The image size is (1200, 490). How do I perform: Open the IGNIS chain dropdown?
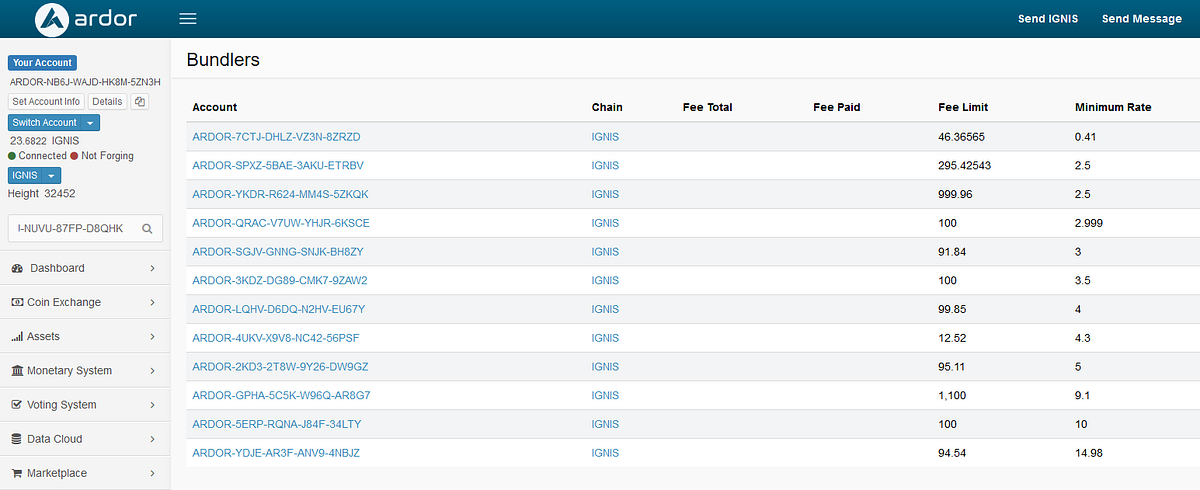point(35,175)
